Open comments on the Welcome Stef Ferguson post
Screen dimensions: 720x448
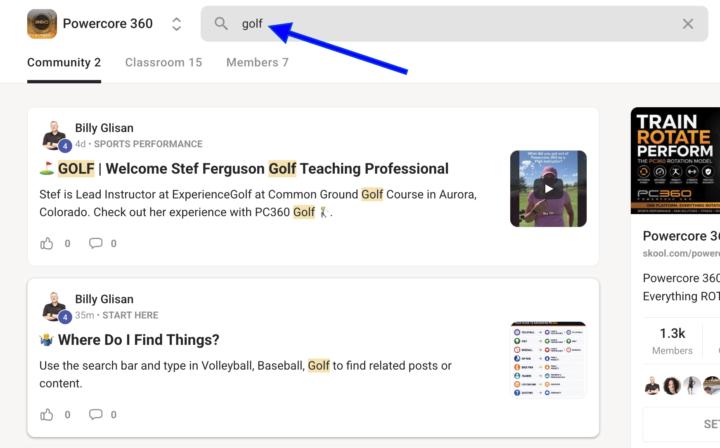[96, 243]
